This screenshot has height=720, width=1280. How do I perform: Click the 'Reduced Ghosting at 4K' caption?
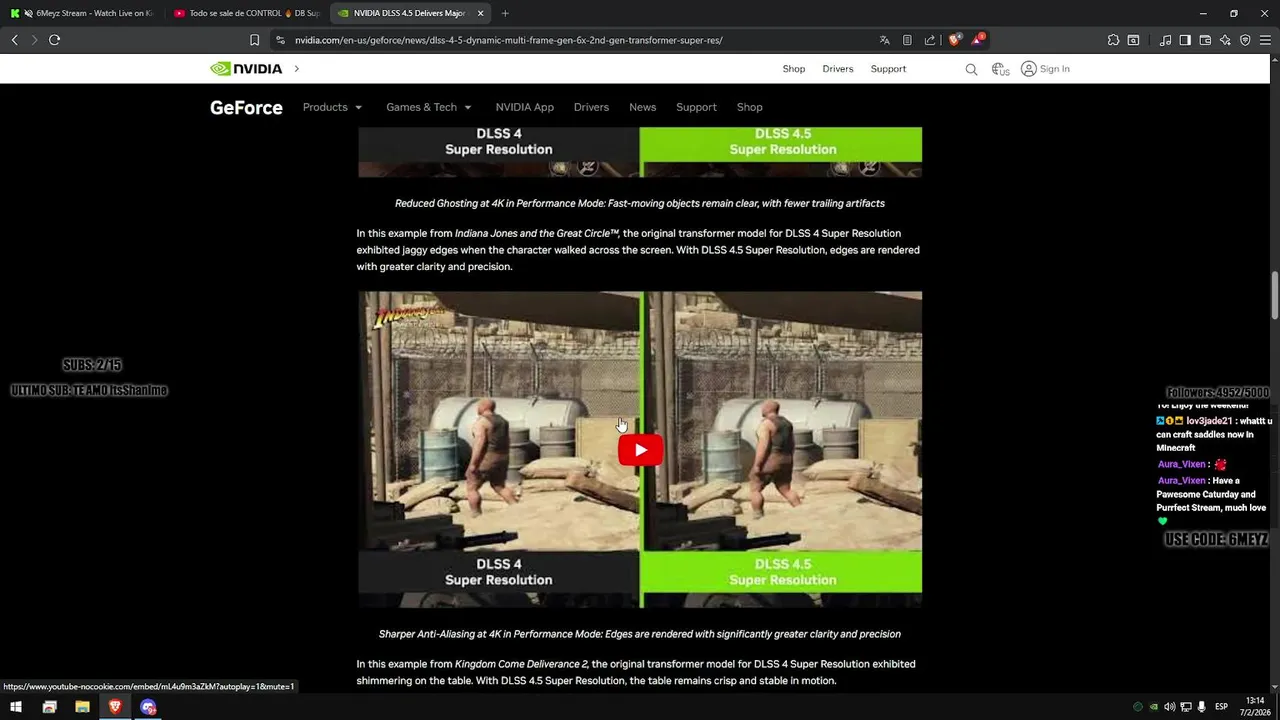[x=640, y=203]
